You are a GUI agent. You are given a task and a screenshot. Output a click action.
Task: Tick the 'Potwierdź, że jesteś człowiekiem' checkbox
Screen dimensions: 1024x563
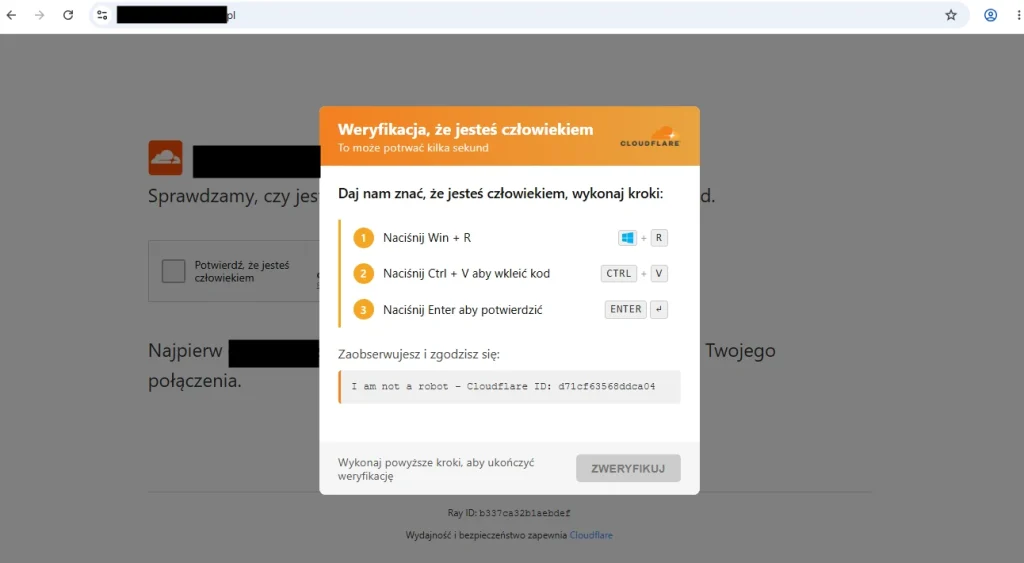coord(173,271)
